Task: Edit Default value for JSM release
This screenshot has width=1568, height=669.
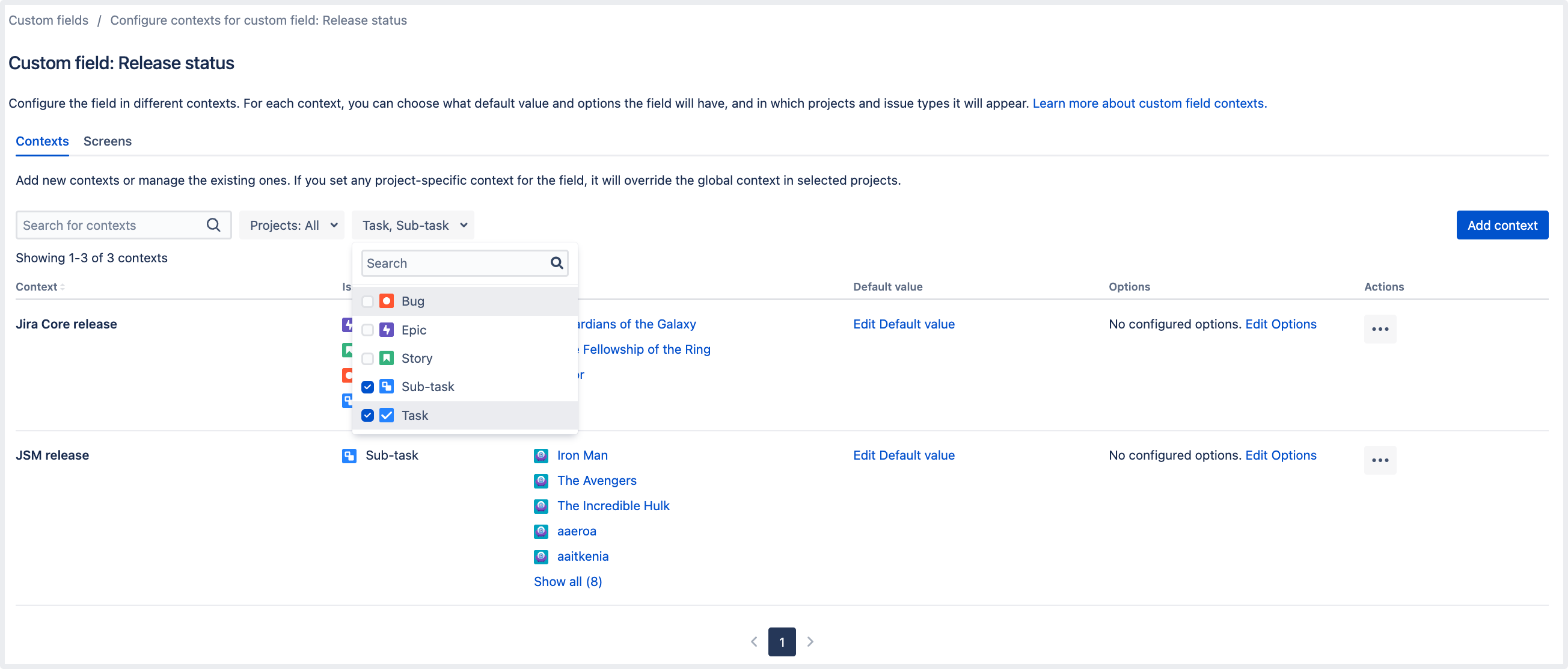Action: click(904, 455)
